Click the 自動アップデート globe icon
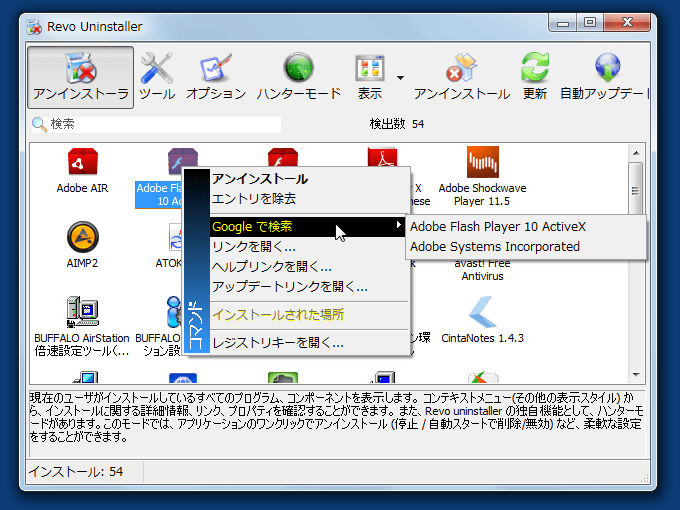Screen dimensions: 680x510 point(607,67)
